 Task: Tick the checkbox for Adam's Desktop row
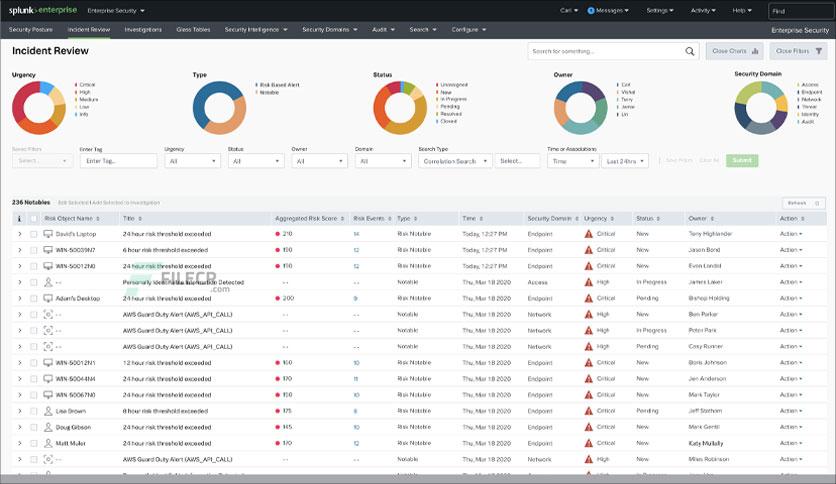pos(34,299)
